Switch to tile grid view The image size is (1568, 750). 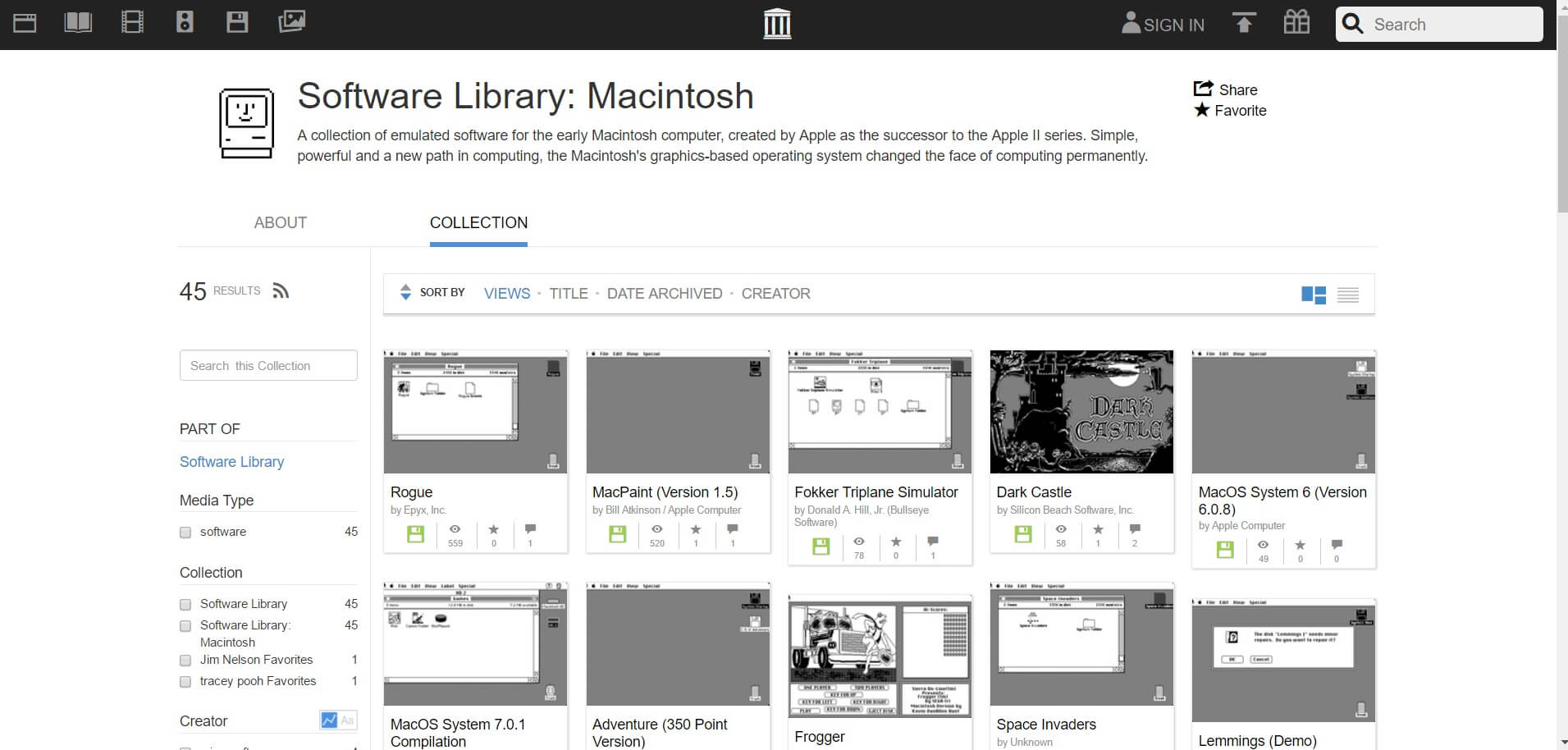point(1314,295)
